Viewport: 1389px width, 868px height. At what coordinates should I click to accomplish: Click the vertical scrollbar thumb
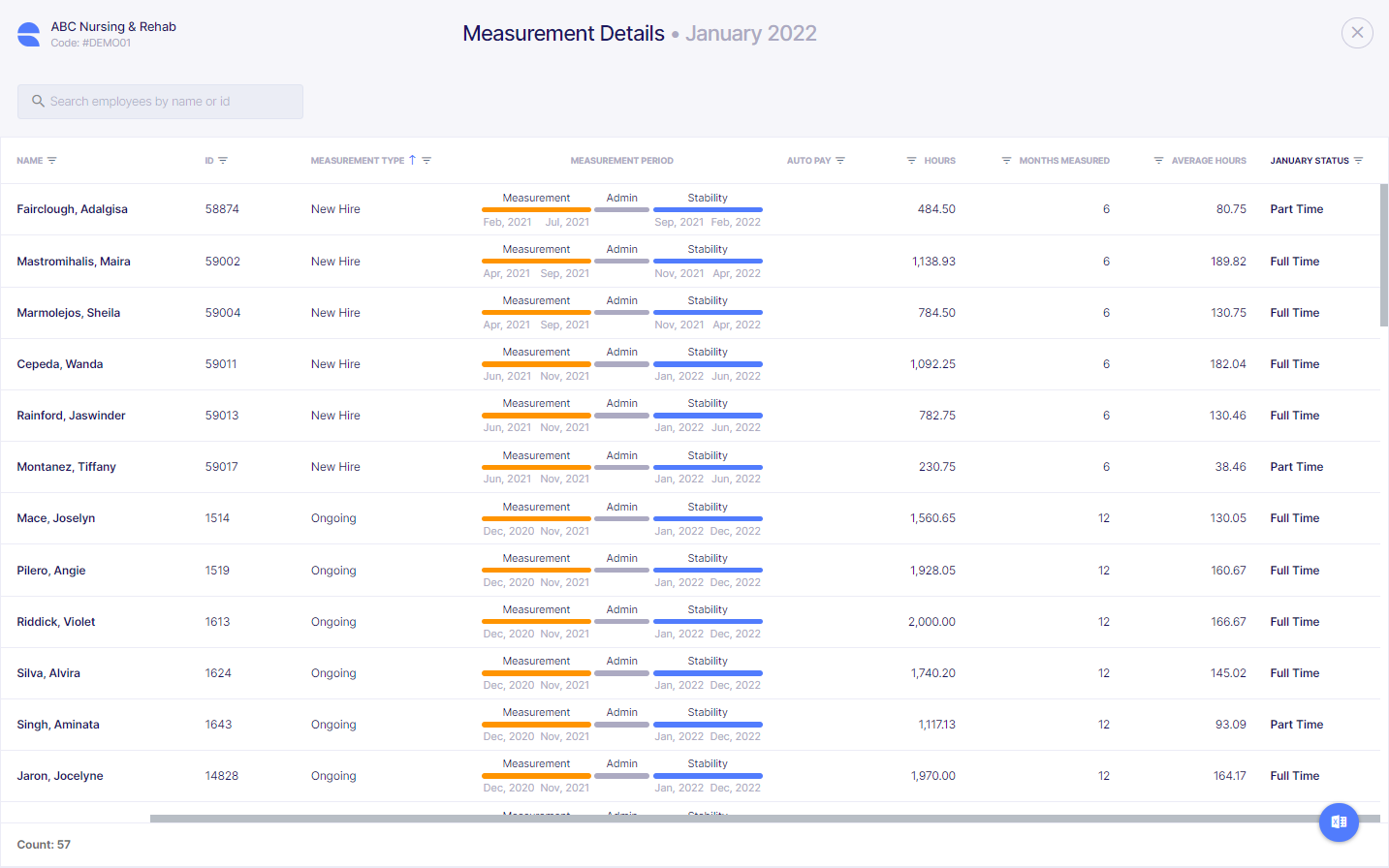1384,255
